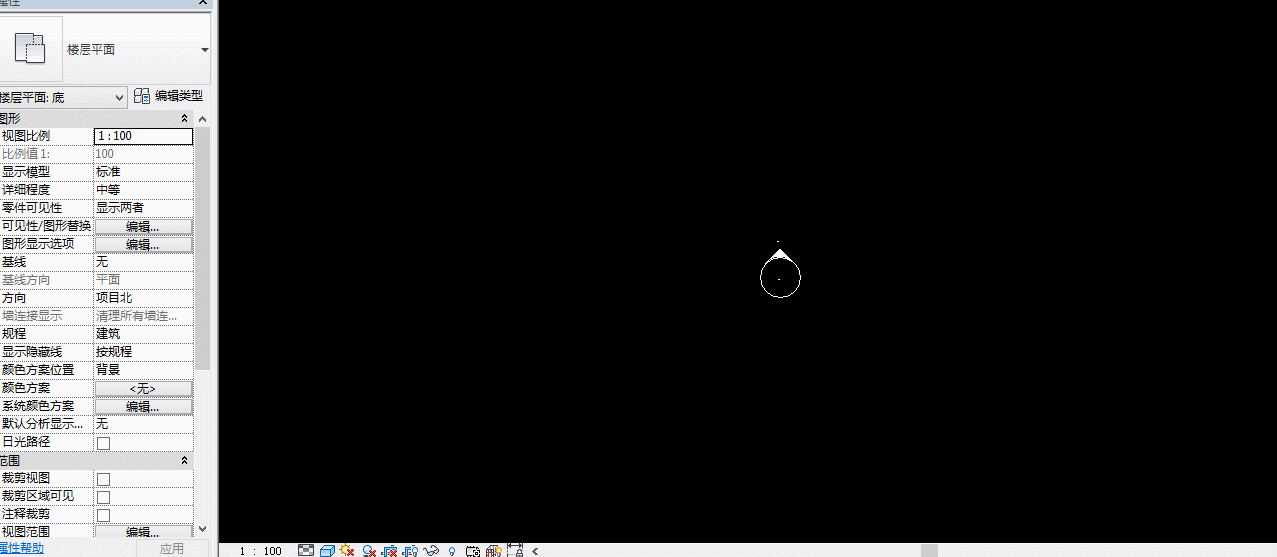Click the 编辑类型 edit type button
The height and width of the screenshot is (557, 1277).
(168, 96)
